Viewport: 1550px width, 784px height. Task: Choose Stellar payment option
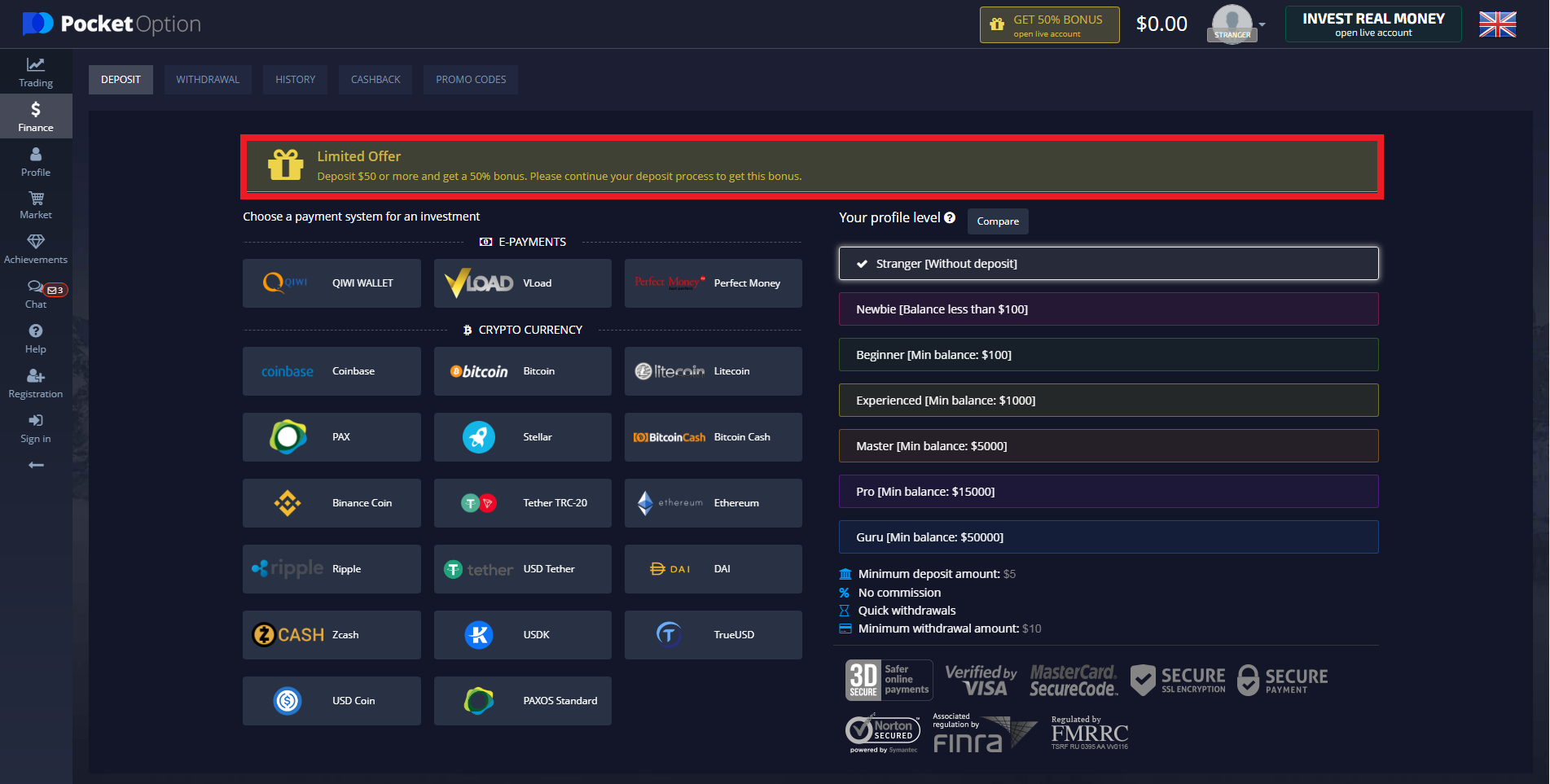pyautogui.click(x=523, y=437)
